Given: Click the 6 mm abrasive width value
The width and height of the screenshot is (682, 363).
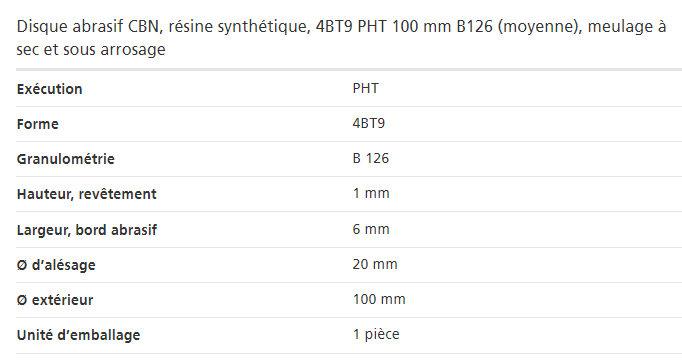Looking at the screenshot, I should [371, 229].
